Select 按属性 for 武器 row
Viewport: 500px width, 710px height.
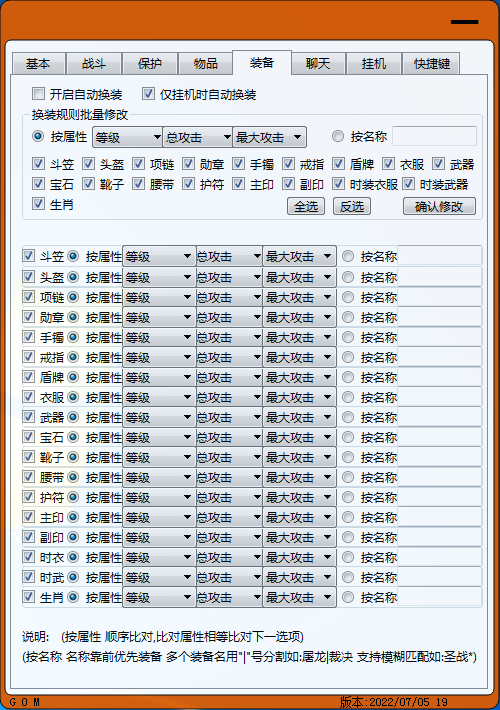(x=73, y=417)
